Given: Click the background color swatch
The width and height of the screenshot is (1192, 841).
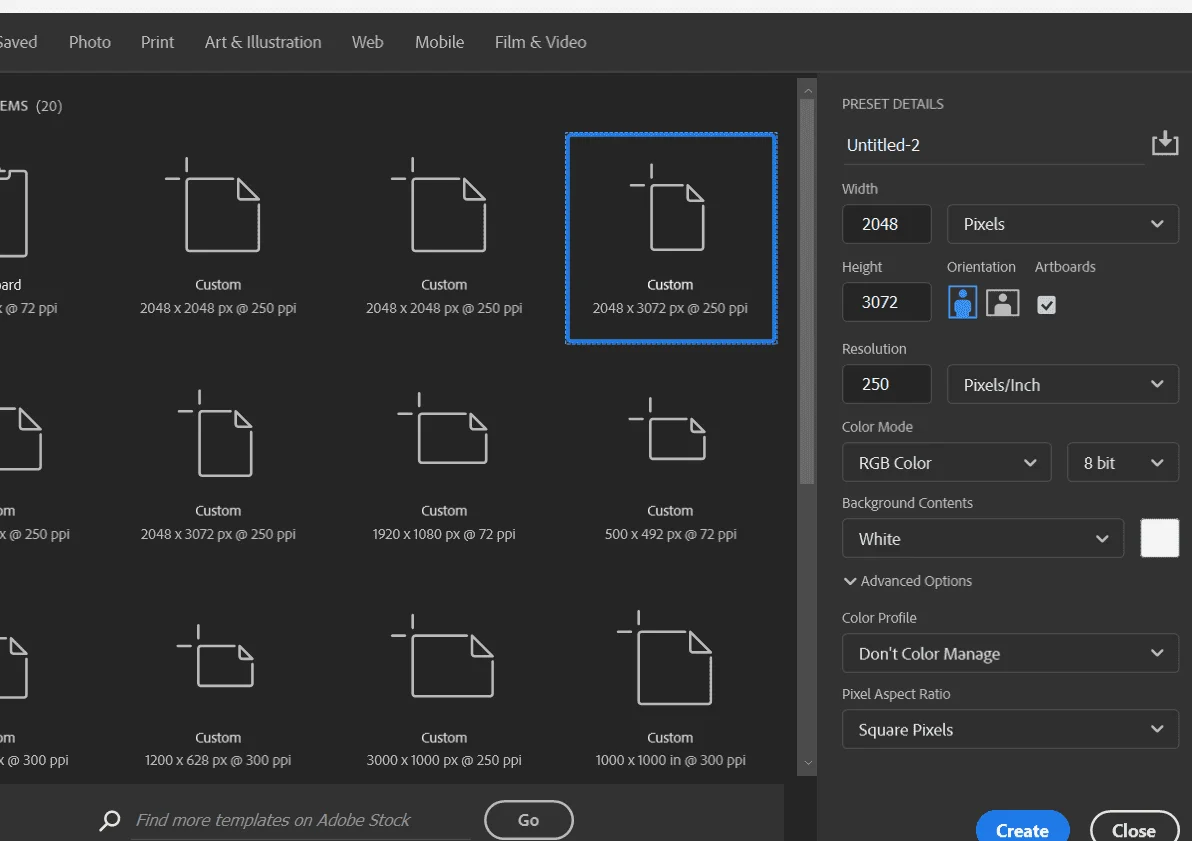Looking at the screenshot, I should [1159, 538].
